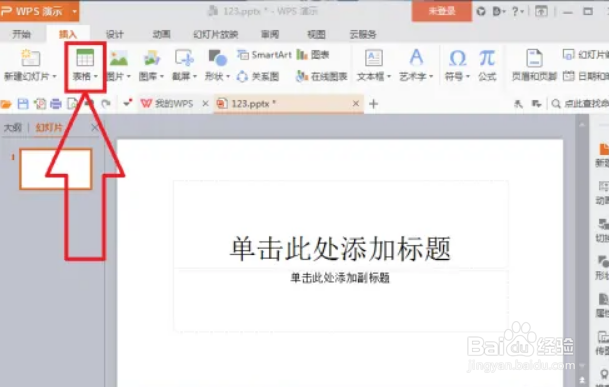Click the 新建幻灯片 new slide icon
This screenshot has width=609, height=387.
coord(30,58)
